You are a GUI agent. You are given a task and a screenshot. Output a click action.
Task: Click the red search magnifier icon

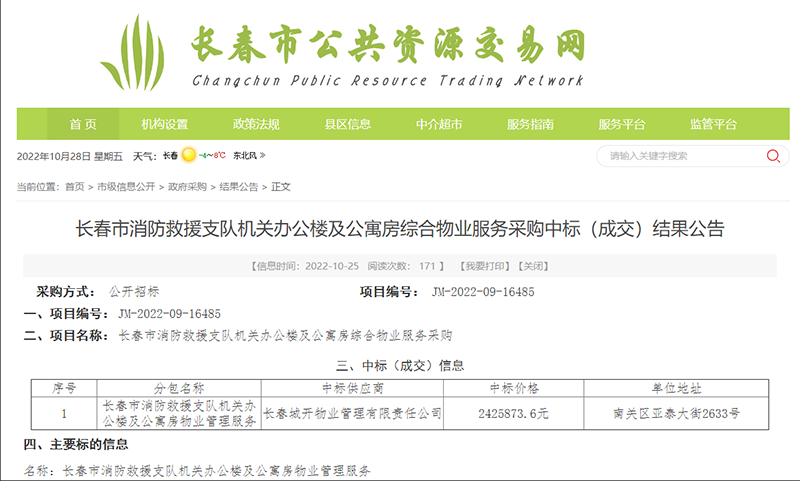[772, 156]
